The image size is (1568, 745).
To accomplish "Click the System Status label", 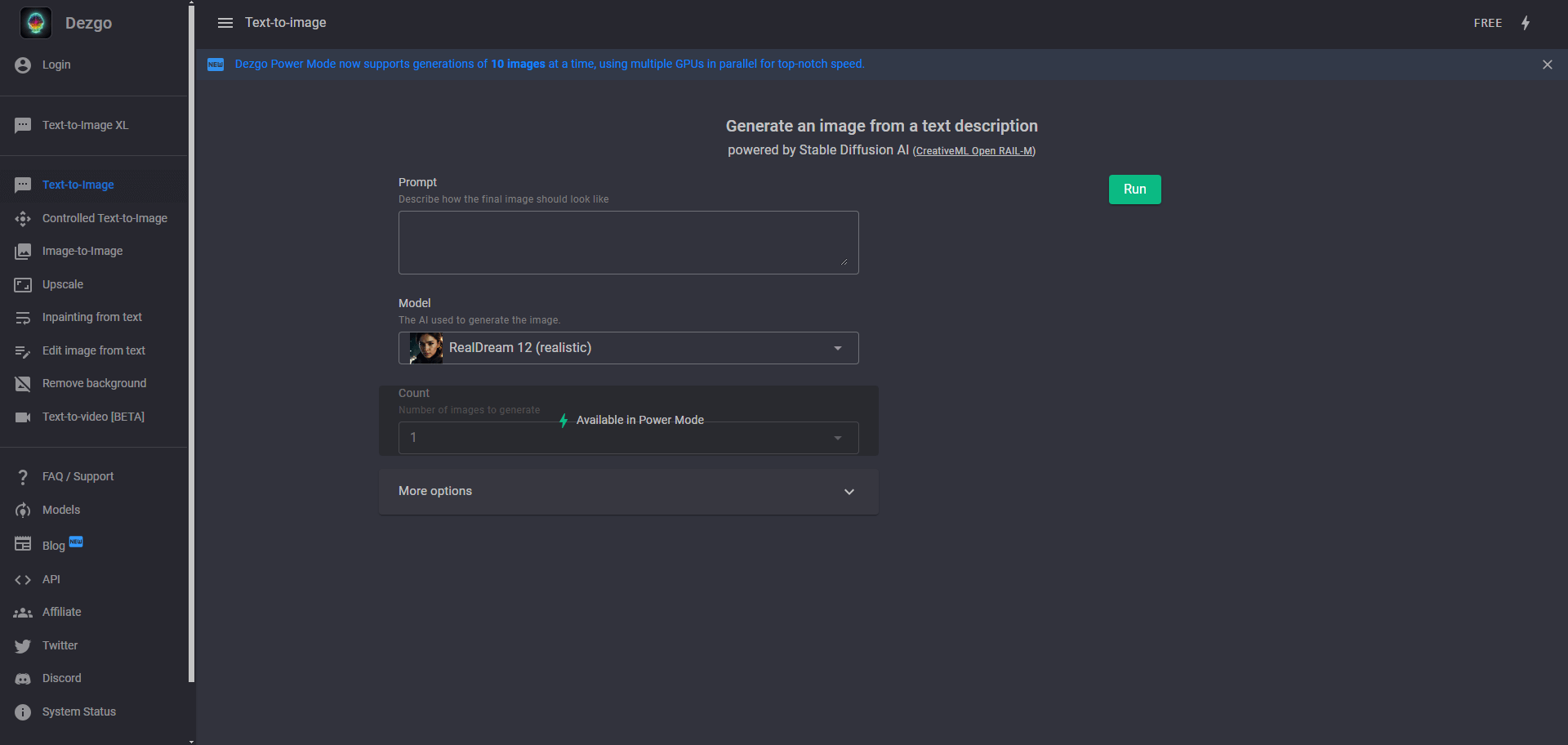I will [79, 712].
